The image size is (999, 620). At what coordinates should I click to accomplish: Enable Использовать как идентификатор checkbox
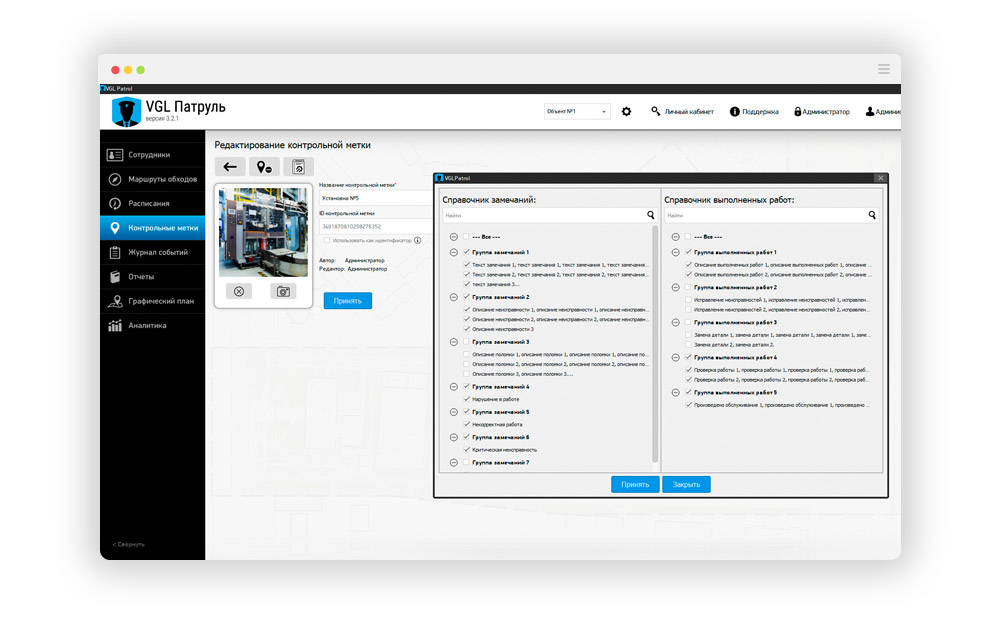(x=327, y=240)
